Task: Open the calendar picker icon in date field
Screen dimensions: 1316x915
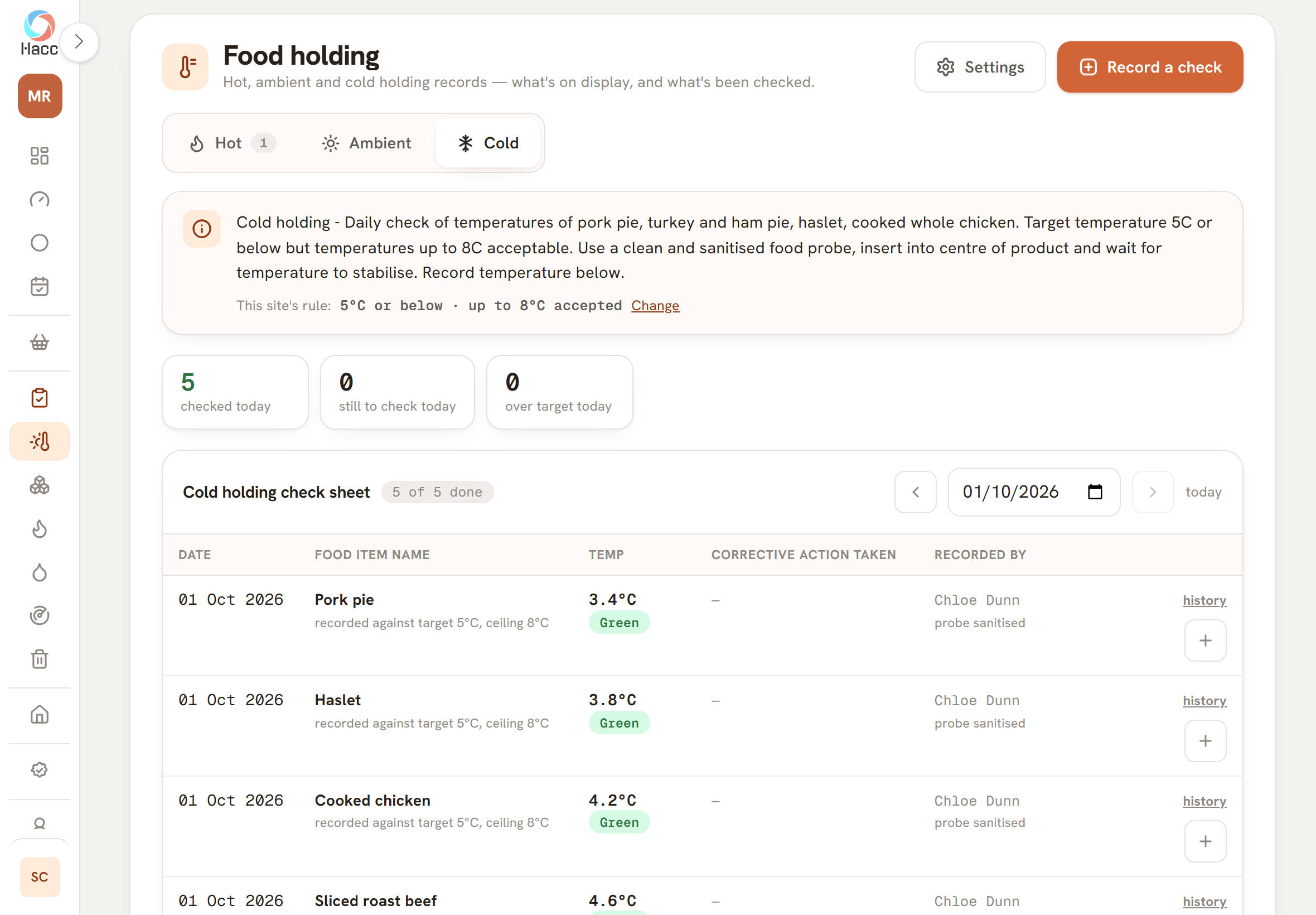Action: 1095,492
